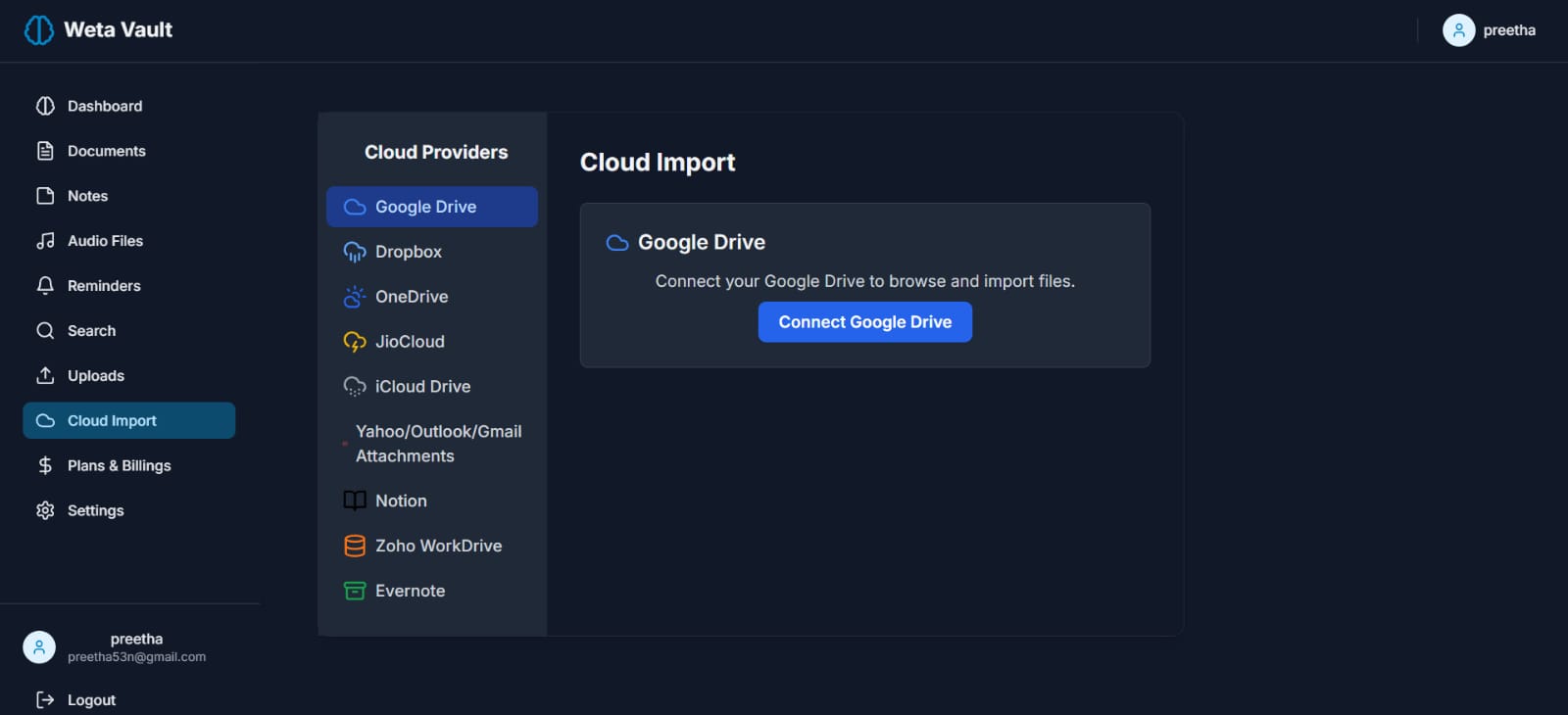Screen dimensions: 1568x715
Task: Click the large Cloud Import page heading
Action: [658, 163]
